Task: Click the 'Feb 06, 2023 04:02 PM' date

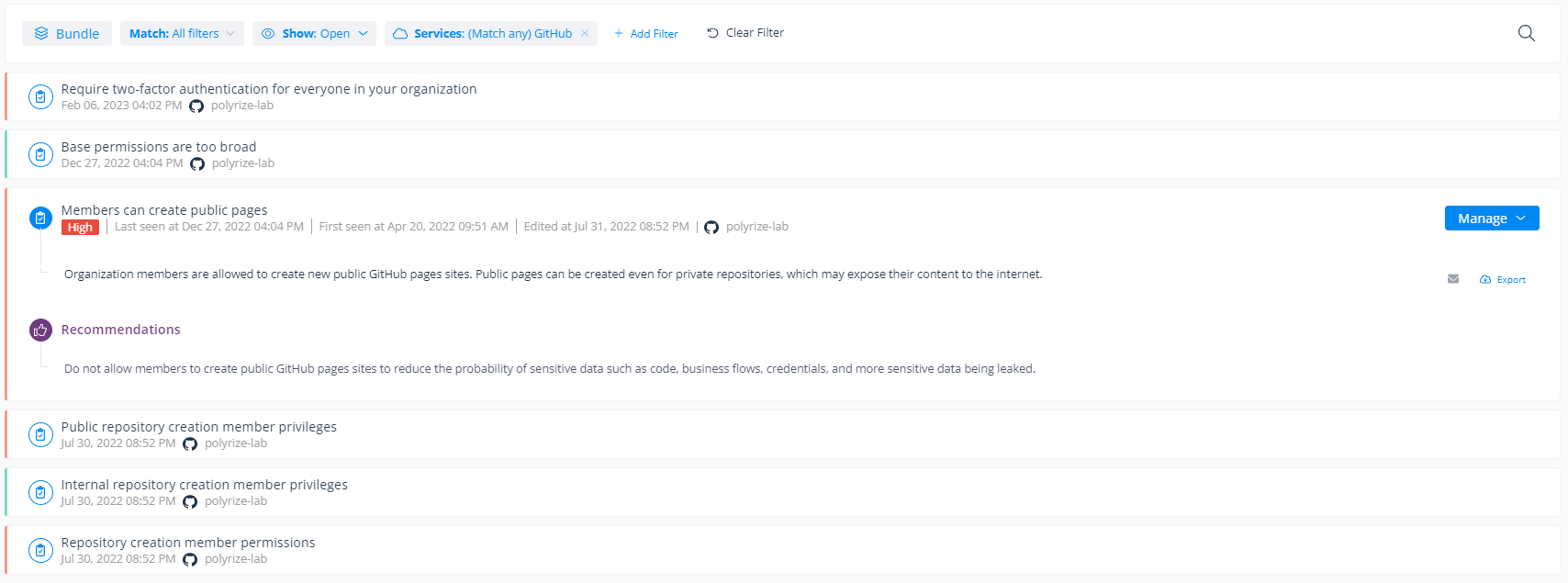Action: click(x=121, y=106)
